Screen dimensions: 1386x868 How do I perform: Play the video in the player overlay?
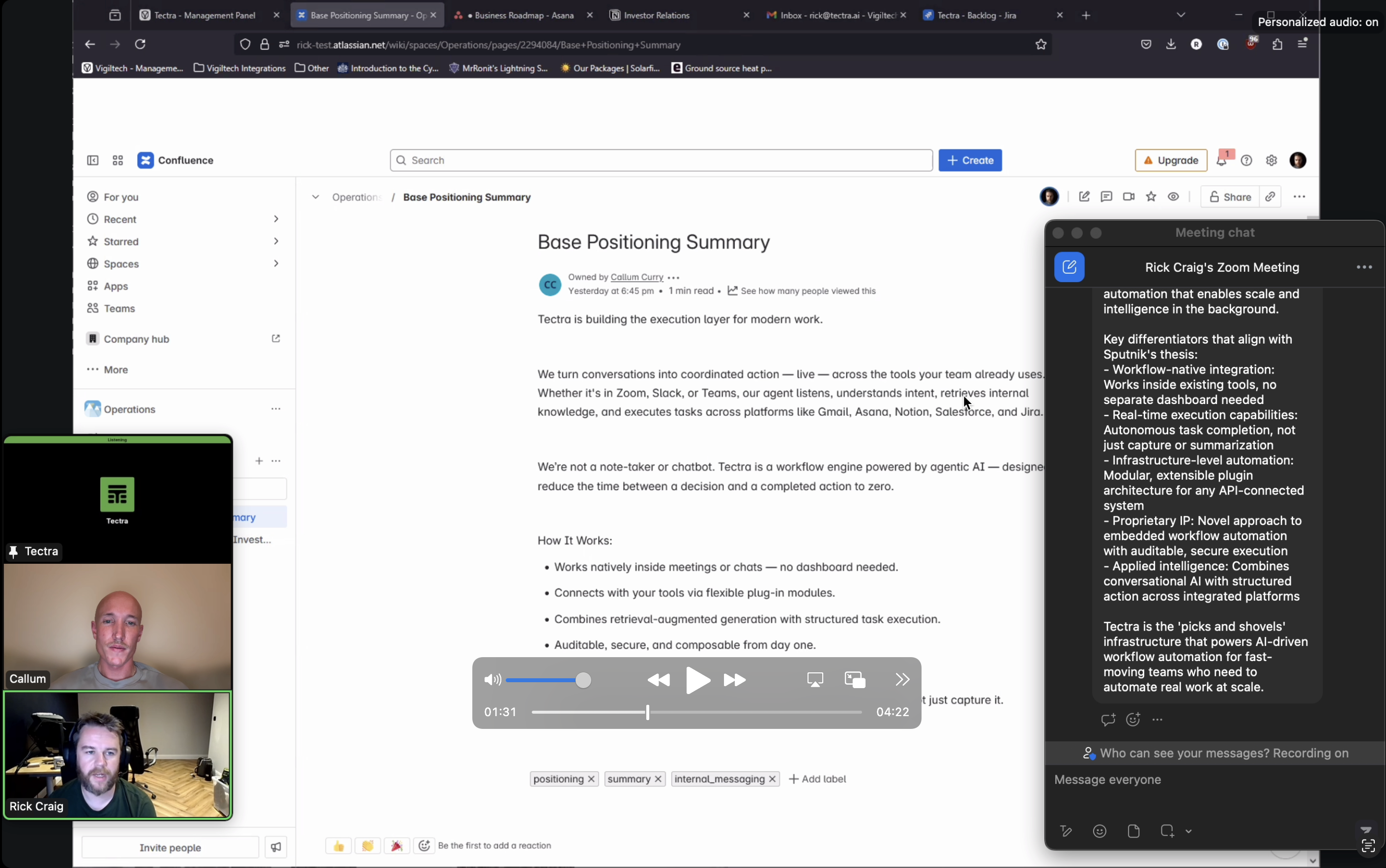(x=697, y=680)
